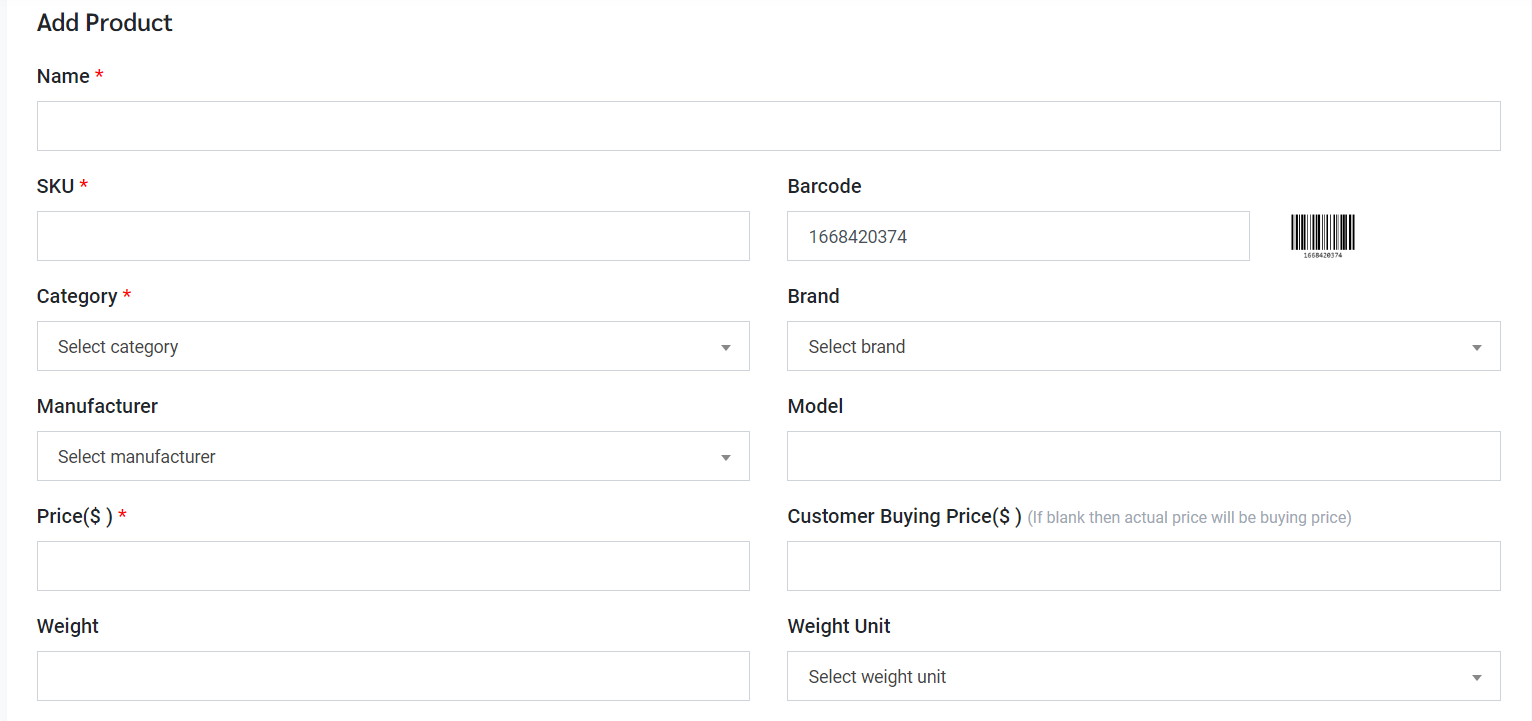This screenshot has height=721, width=1532.
Task: Click the Category field label
Action: click(x=77, y=296)
